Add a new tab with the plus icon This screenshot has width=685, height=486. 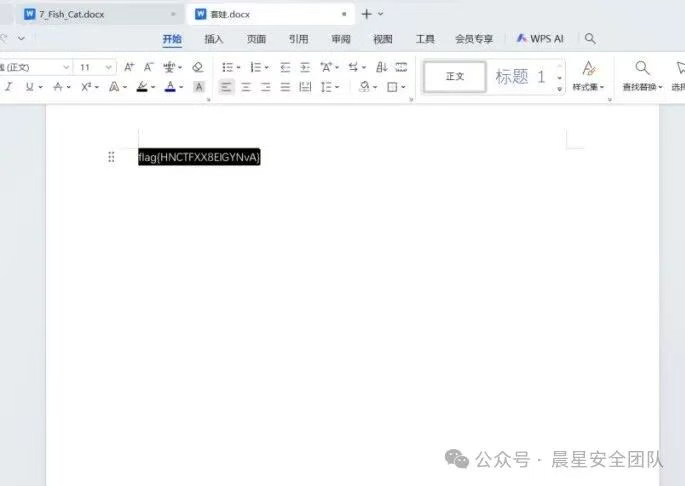coord(366,14)
